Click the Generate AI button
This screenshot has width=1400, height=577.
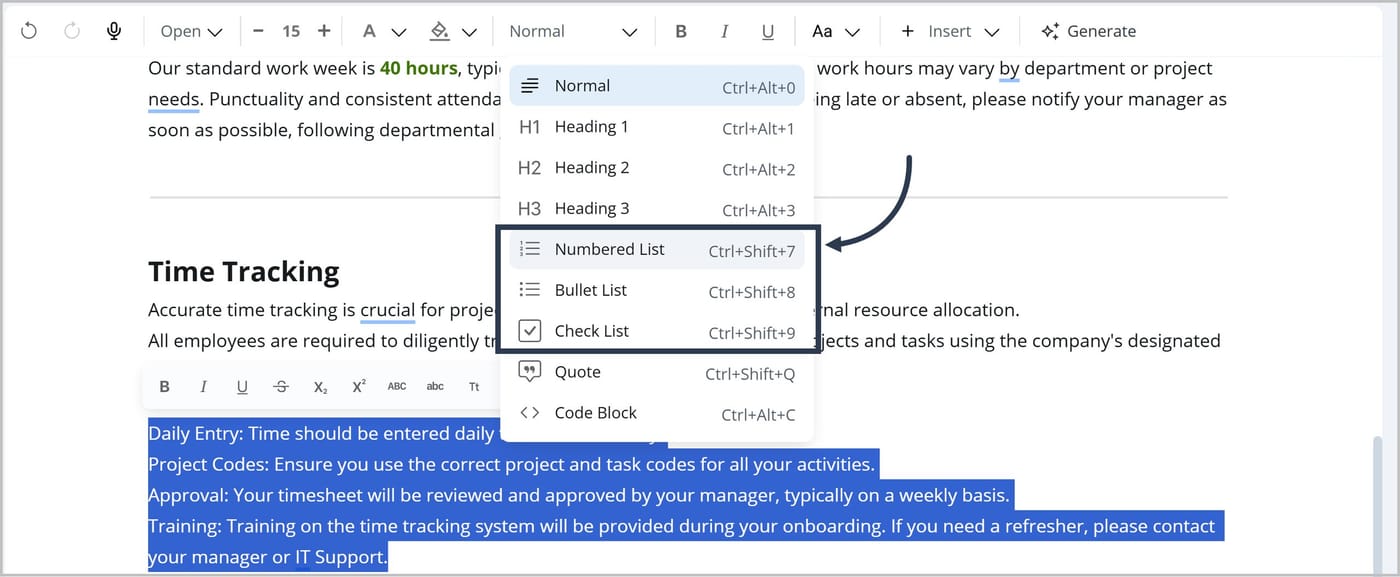(x=1088, y=31)
